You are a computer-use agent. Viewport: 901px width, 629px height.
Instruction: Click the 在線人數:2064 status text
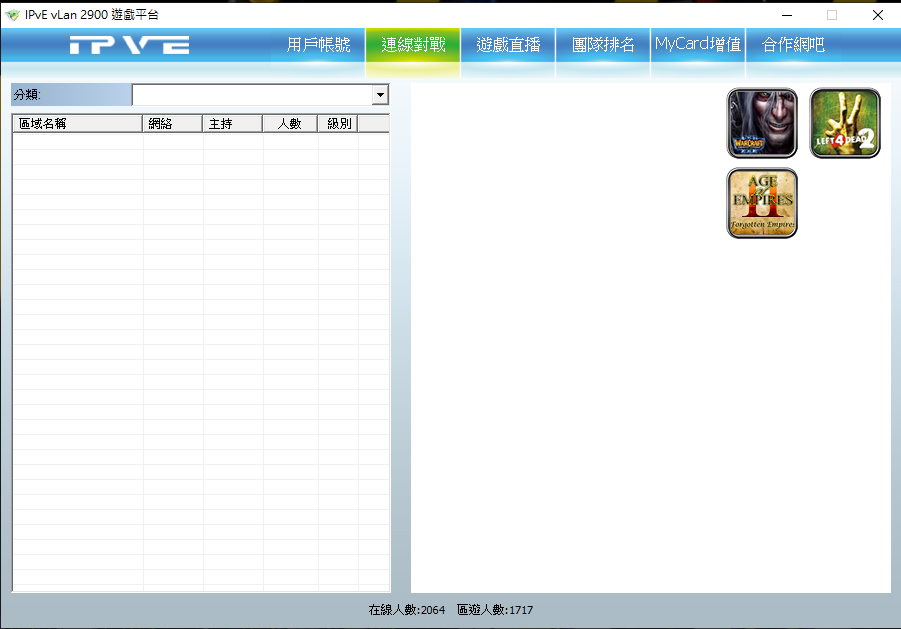click(407, 610)
